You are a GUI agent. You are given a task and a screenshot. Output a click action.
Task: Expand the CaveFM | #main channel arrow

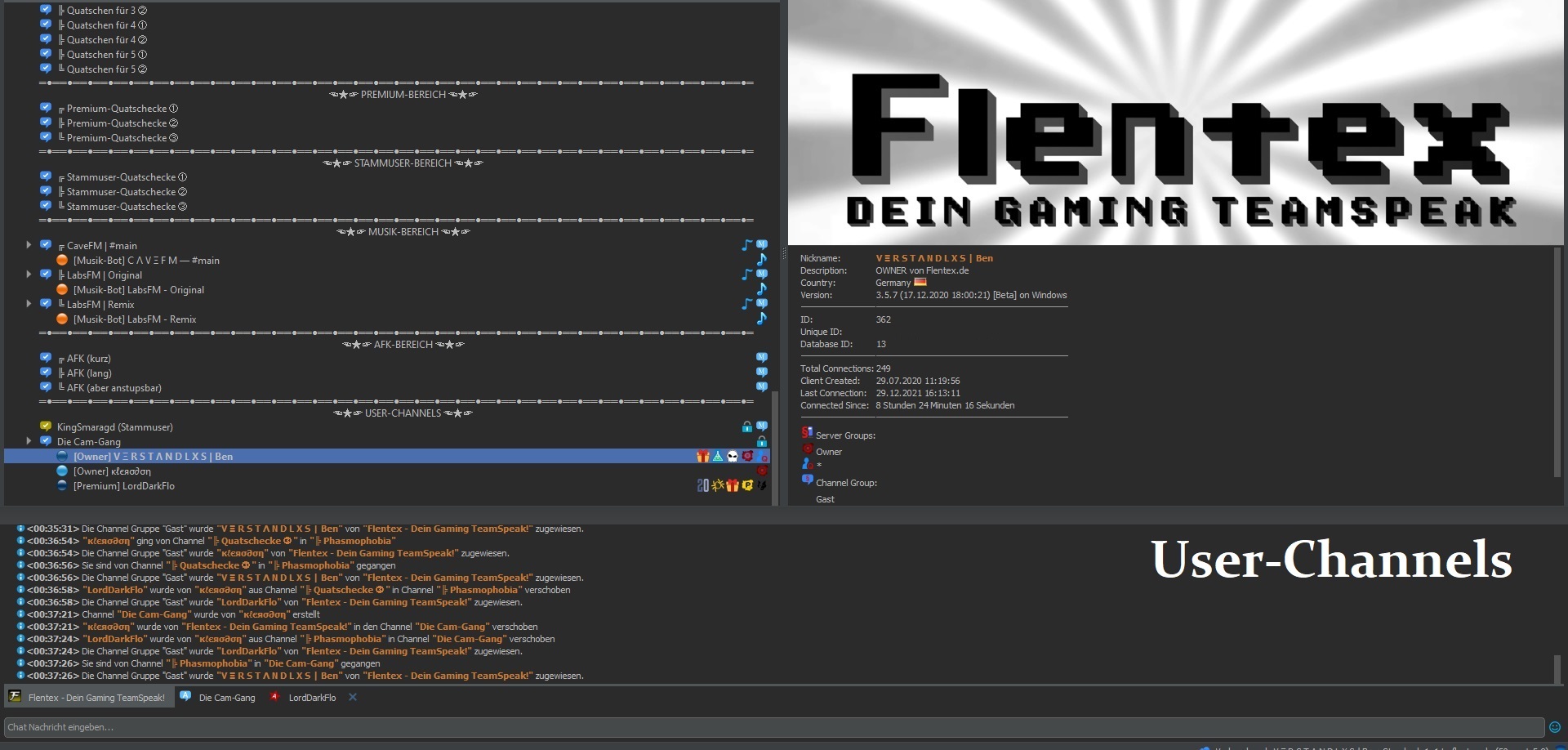click(x=29, y=245)
